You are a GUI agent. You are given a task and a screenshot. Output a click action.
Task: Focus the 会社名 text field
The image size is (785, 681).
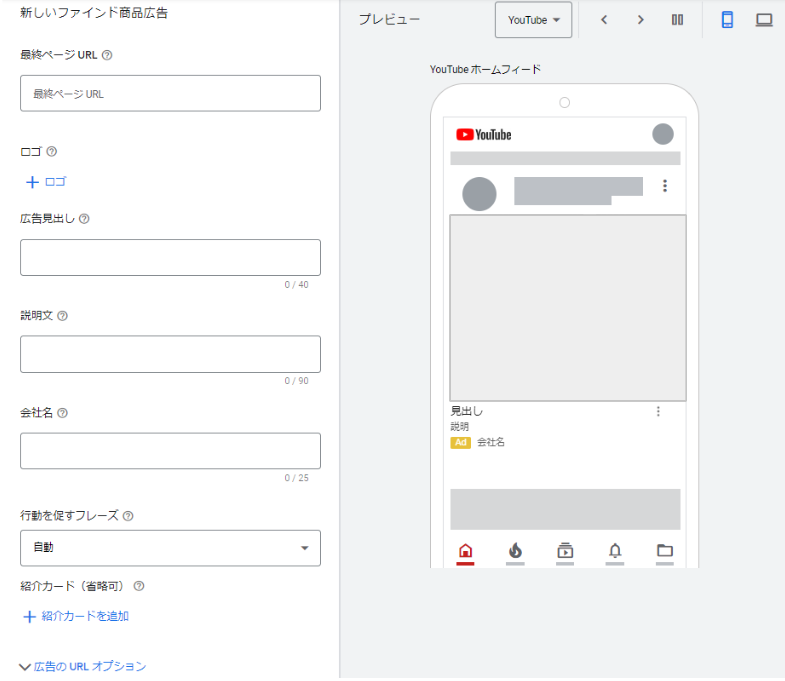point(170,451)
